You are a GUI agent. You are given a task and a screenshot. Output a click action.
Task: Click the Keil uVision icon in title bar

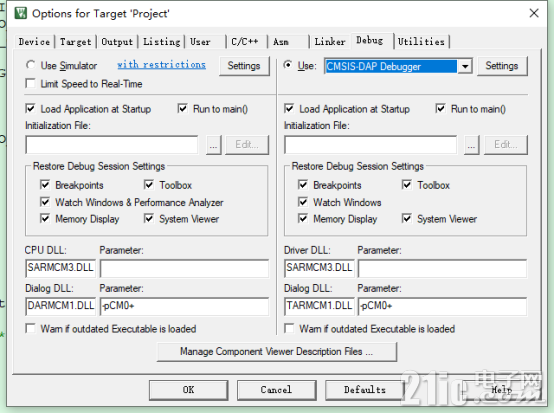coord(20,13)
